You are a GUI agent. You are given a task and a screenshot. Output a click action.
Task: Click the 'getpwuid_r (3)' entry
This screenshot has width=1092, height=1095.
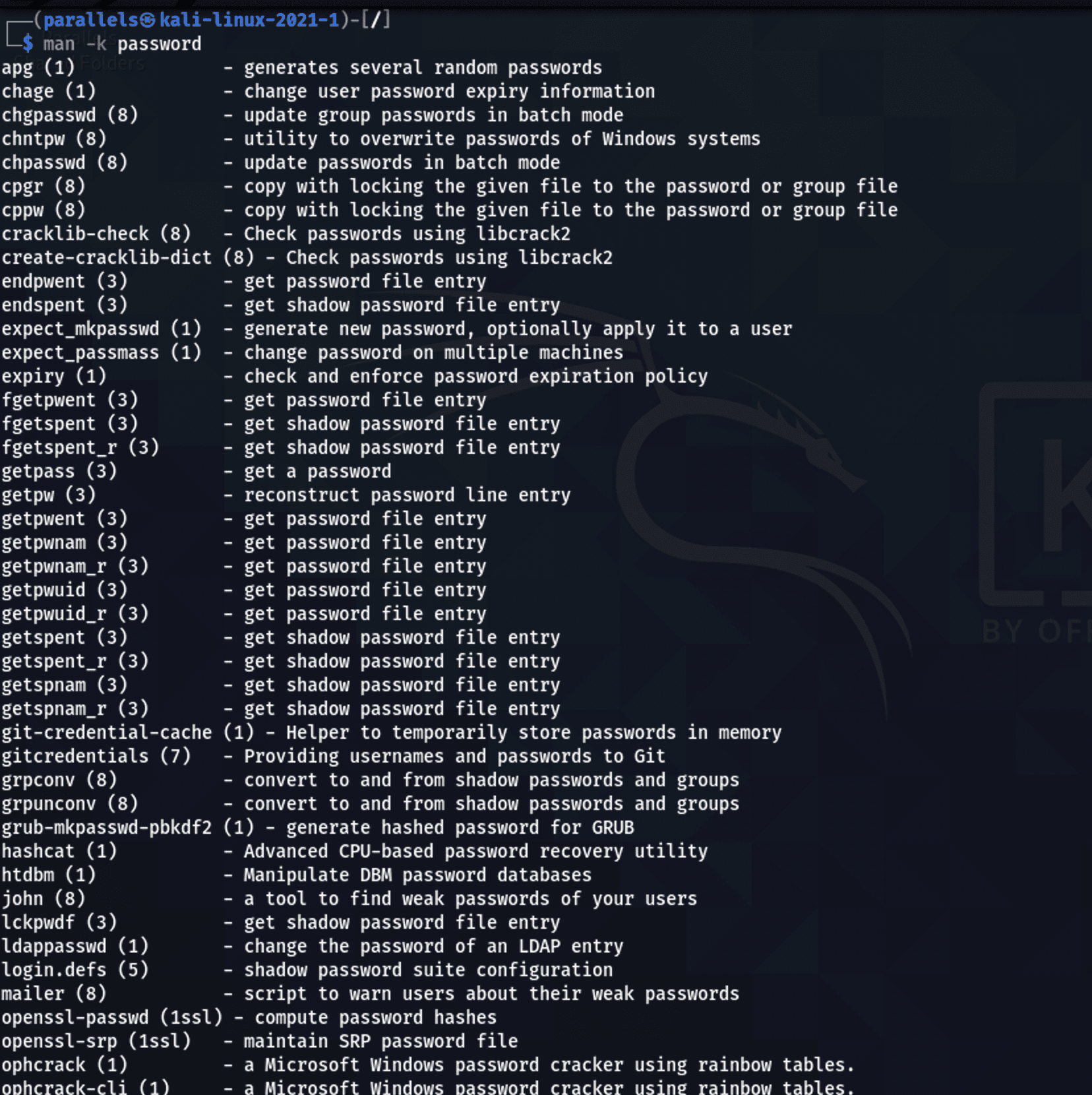(x=75, y=614)
